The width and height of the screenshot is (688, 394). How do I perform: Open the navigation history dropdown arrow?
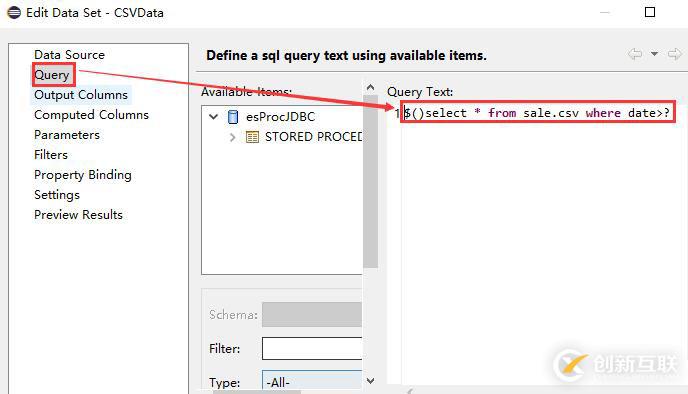[x=654, y=54]
